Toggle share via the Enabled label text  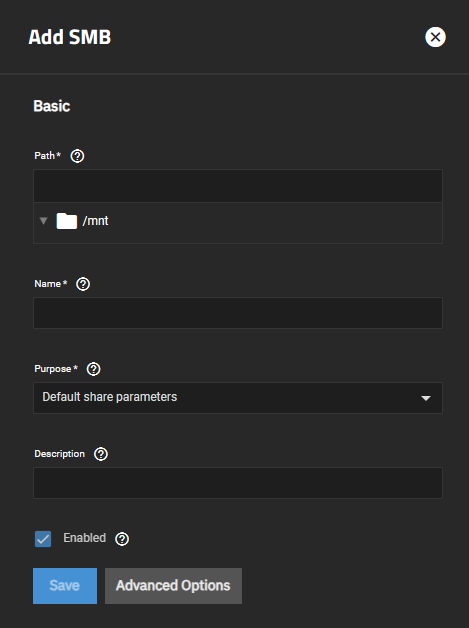pos(85,538)
